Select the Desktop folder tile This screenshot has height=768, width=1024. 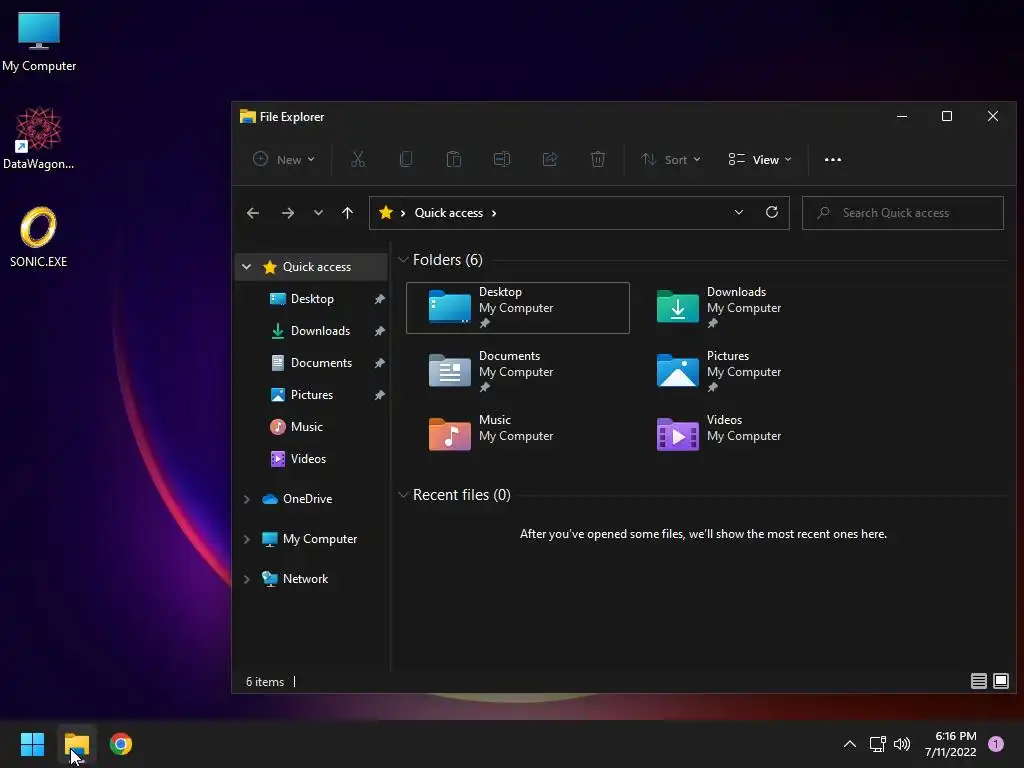click(518, 308)
